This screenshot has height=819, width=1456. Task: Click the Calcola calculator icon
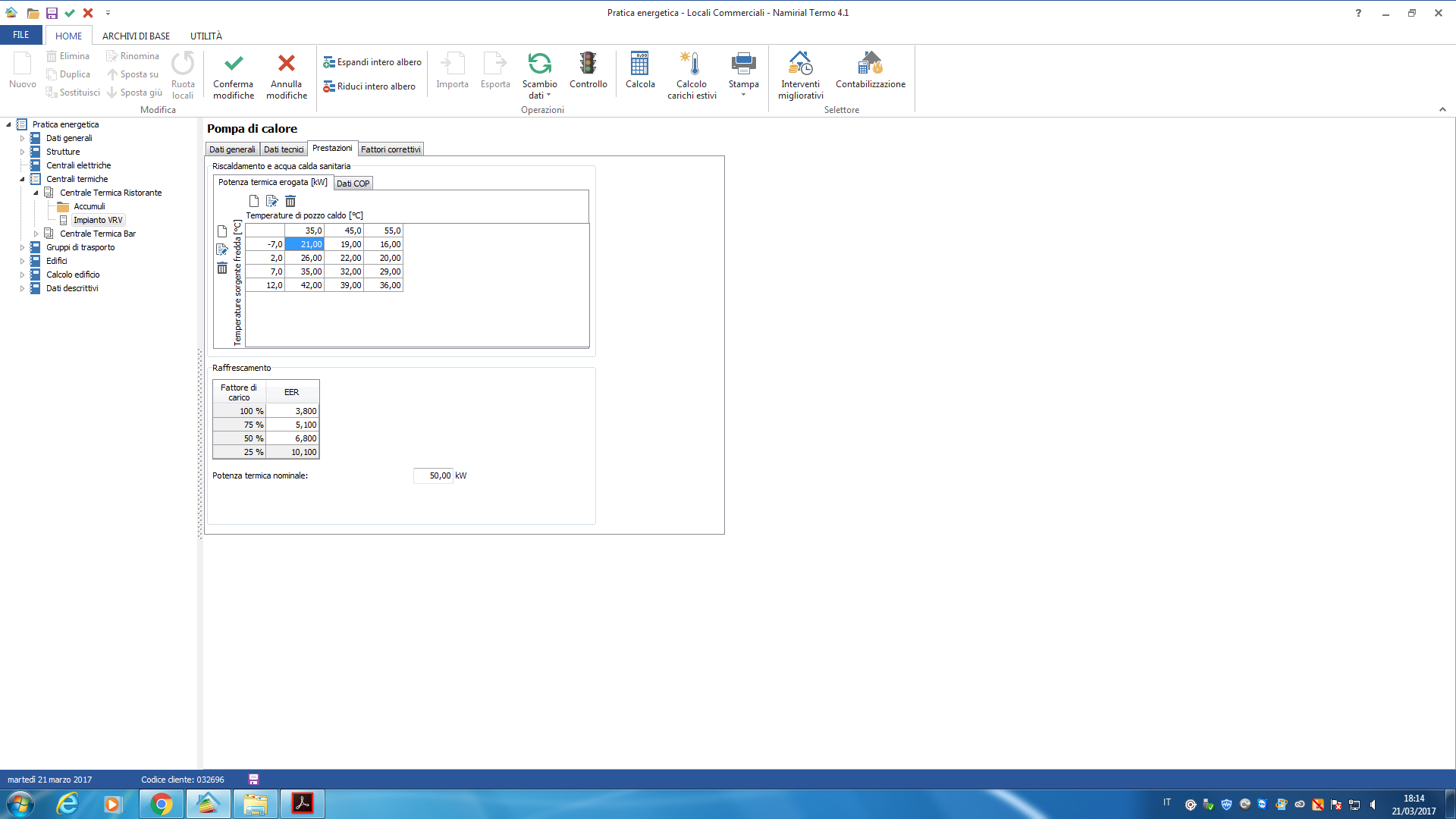point(639,64)
